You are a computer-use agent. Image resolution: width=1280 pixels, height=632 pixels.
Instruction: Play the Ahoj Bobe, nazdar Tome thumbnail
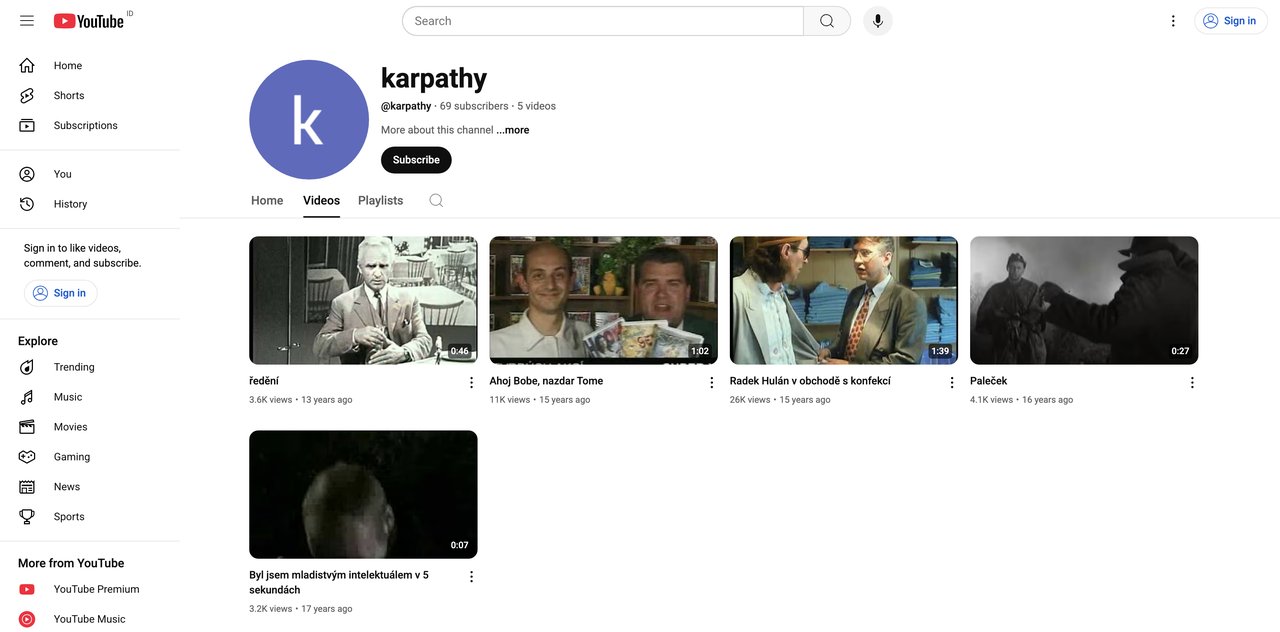(603, 300)
